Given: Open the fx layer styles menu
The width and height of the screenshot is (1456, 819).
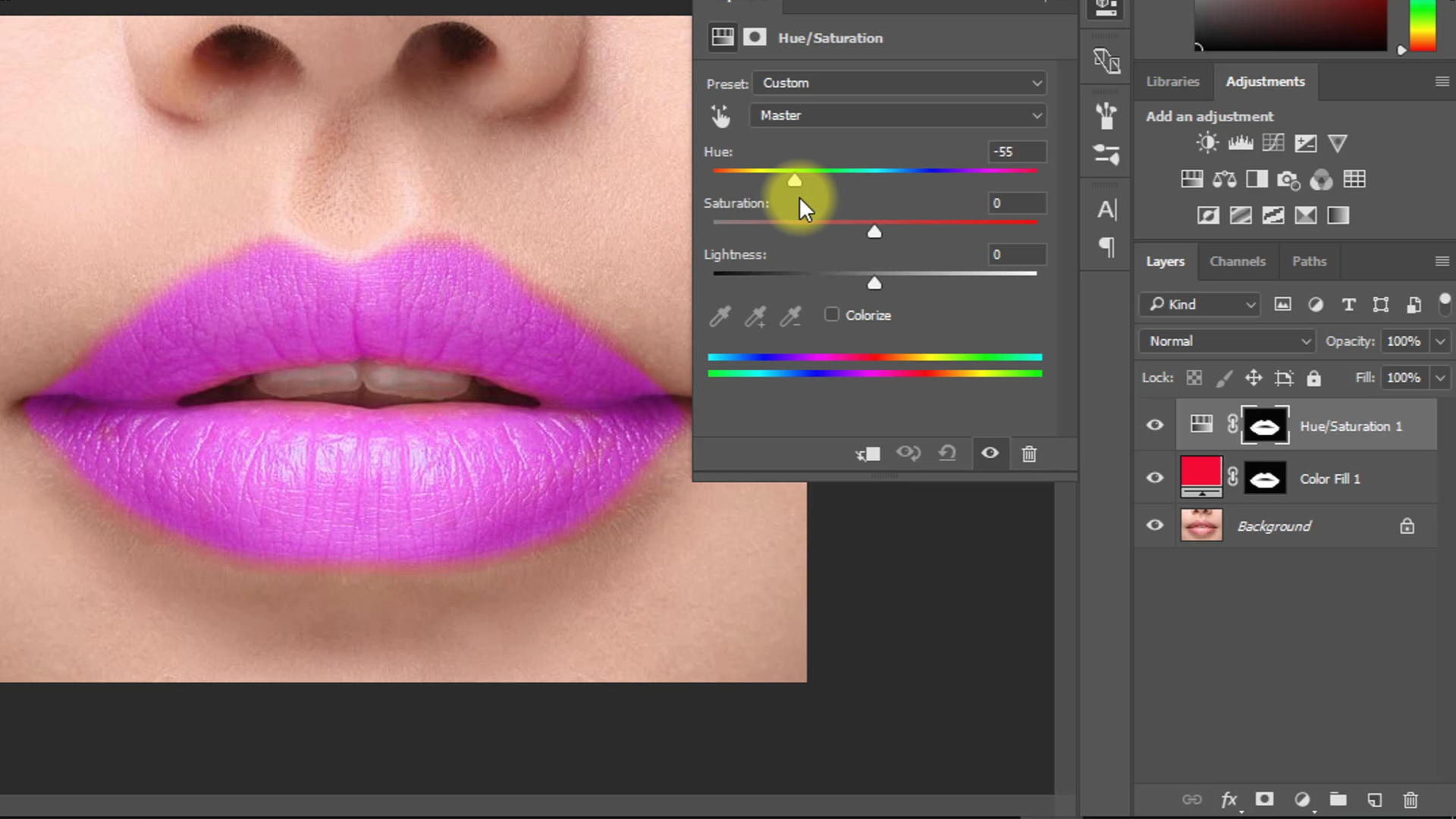Looking at the screenshot, I should [x=1228, y=799].
